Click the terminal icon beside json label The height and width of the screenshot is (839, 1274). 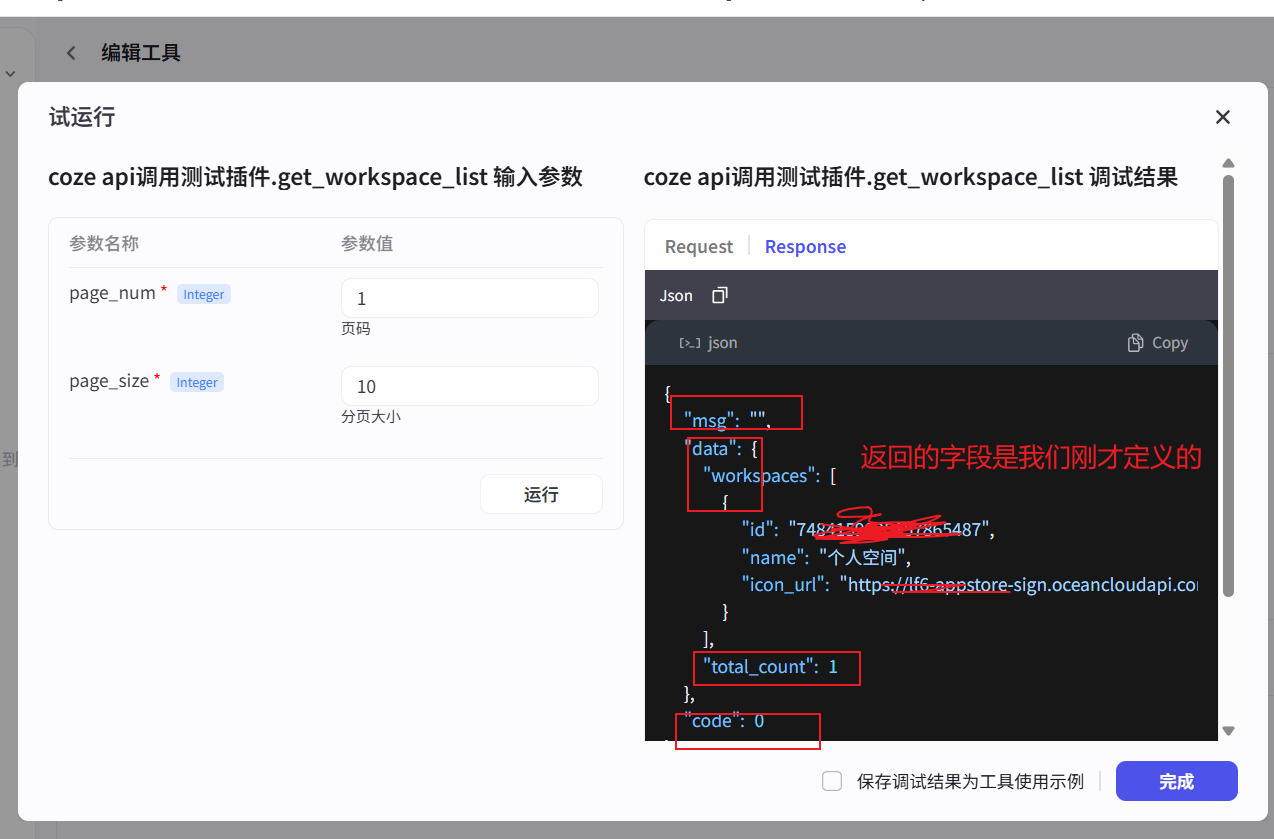click(x=689, y=343)
